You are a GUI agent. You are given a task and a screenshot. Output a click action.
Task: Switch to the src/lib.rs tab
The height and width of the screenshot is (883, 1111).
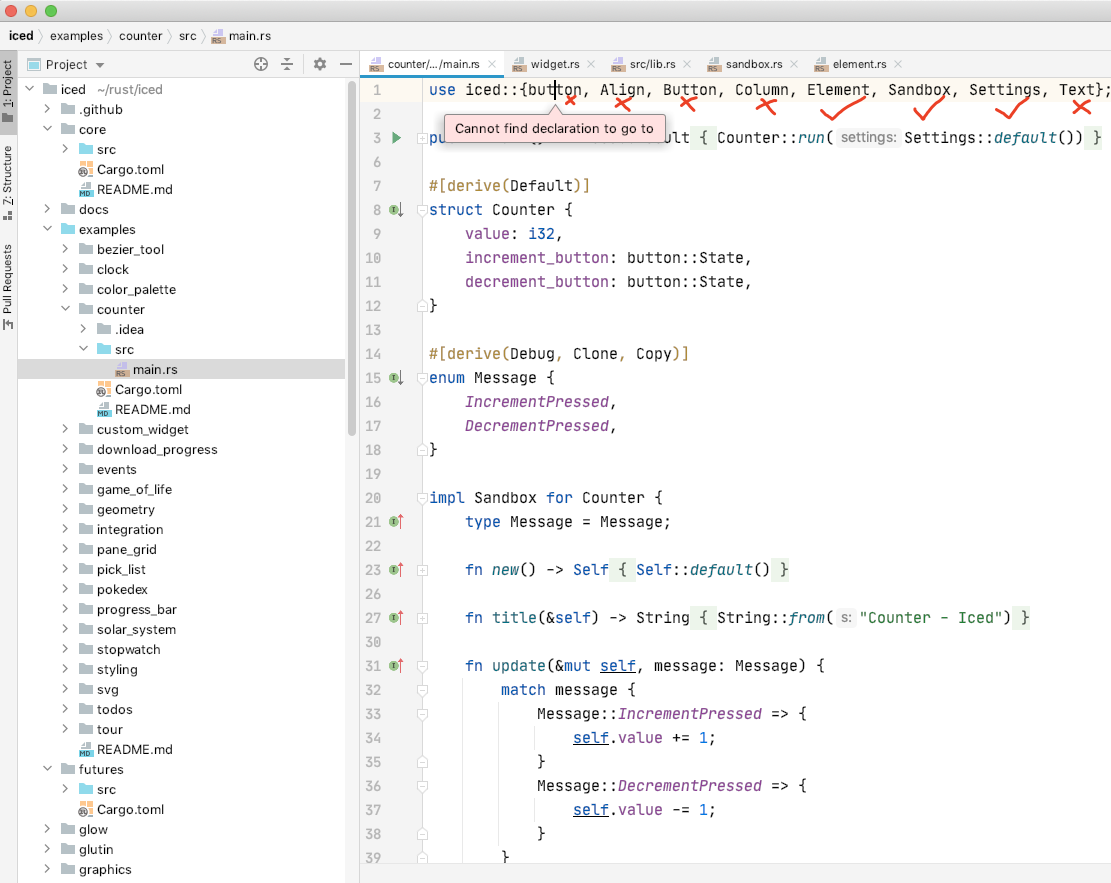[x=652, y=64]
